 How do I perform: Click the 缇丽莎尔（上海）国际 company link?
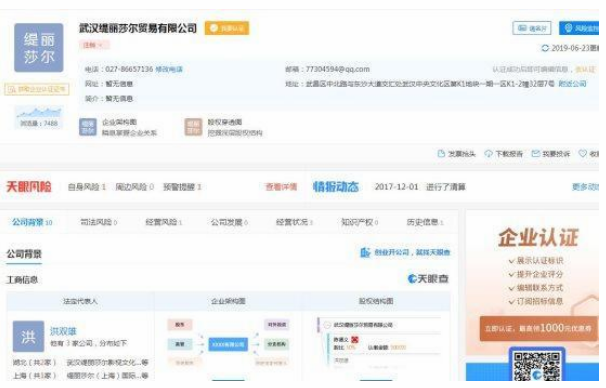(107, 376)
